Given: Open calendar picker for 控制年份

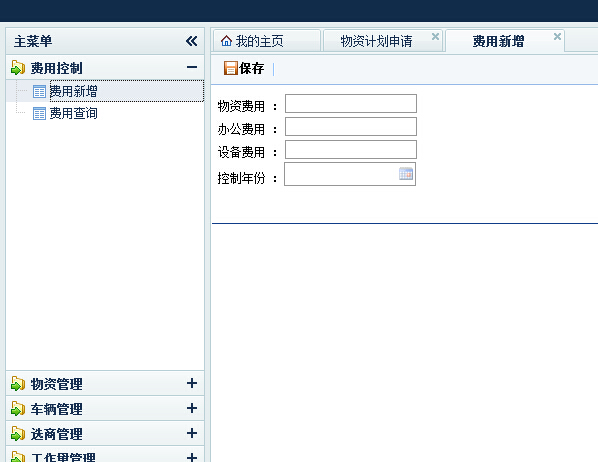Looking at the screenshot, I should coord(406,174).
